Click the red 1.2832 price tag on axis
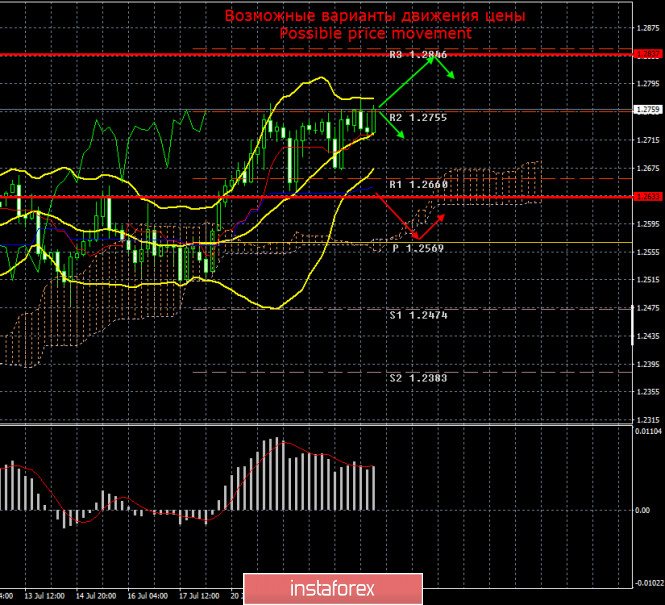The width and height of the screenshot is (665, 605). point(647,54)
